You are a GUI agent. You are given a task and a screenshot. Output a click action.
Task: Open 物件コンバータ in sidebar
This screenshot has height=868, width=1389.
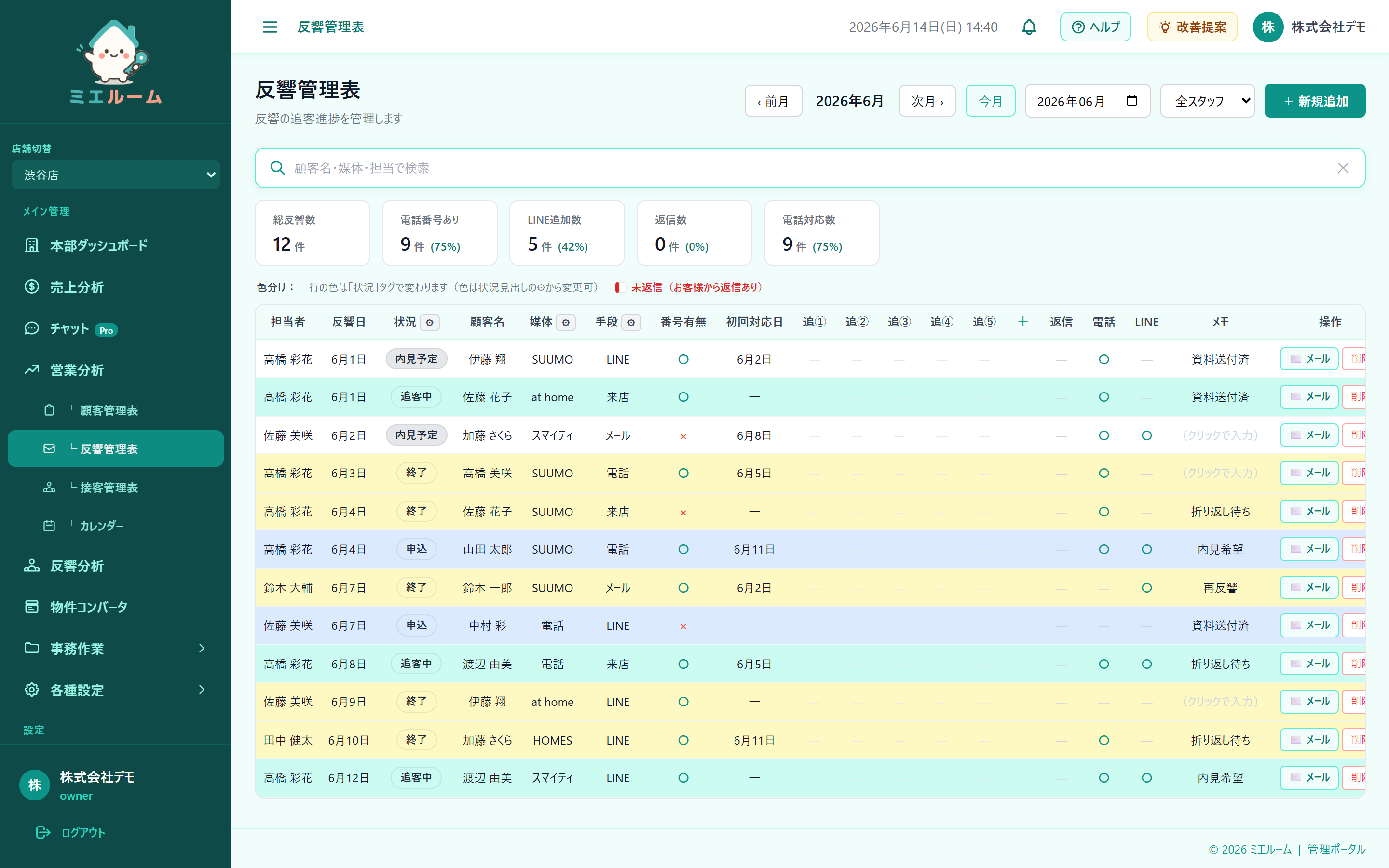tap(115, 607)
